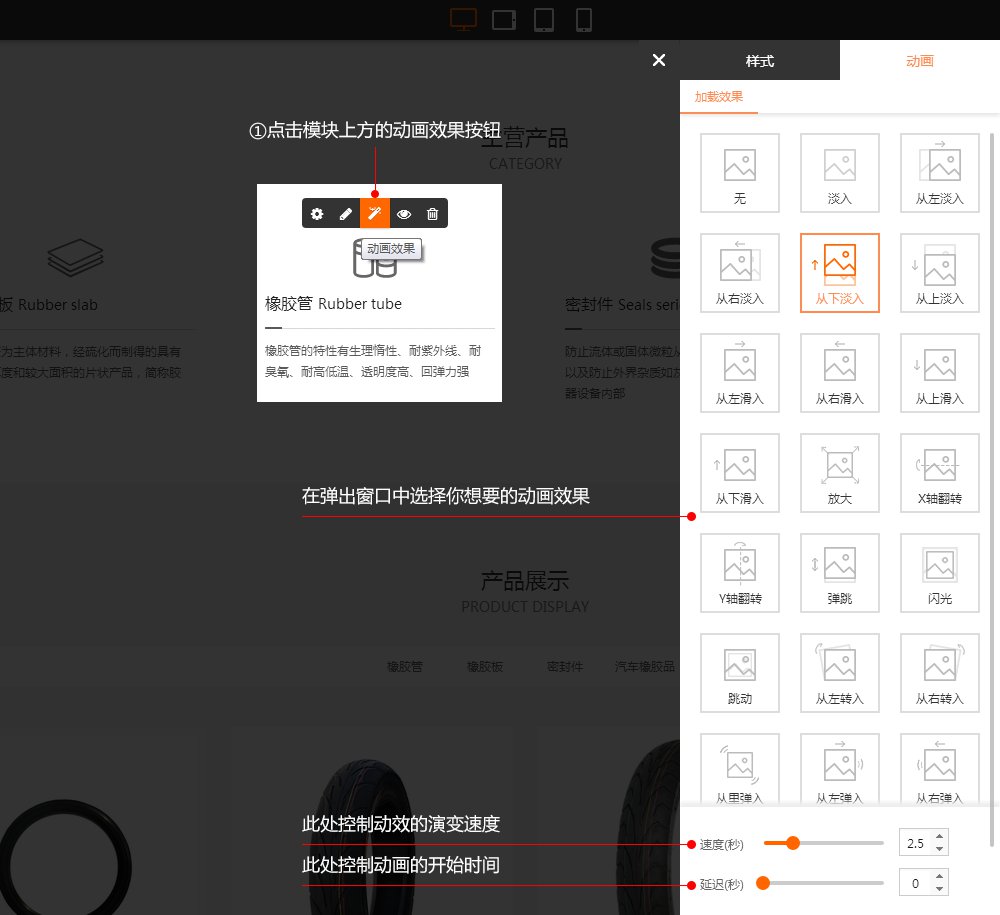Increase speed value with up stepper arrow
Screen dimensions: 1000x915
coord(939,836)
